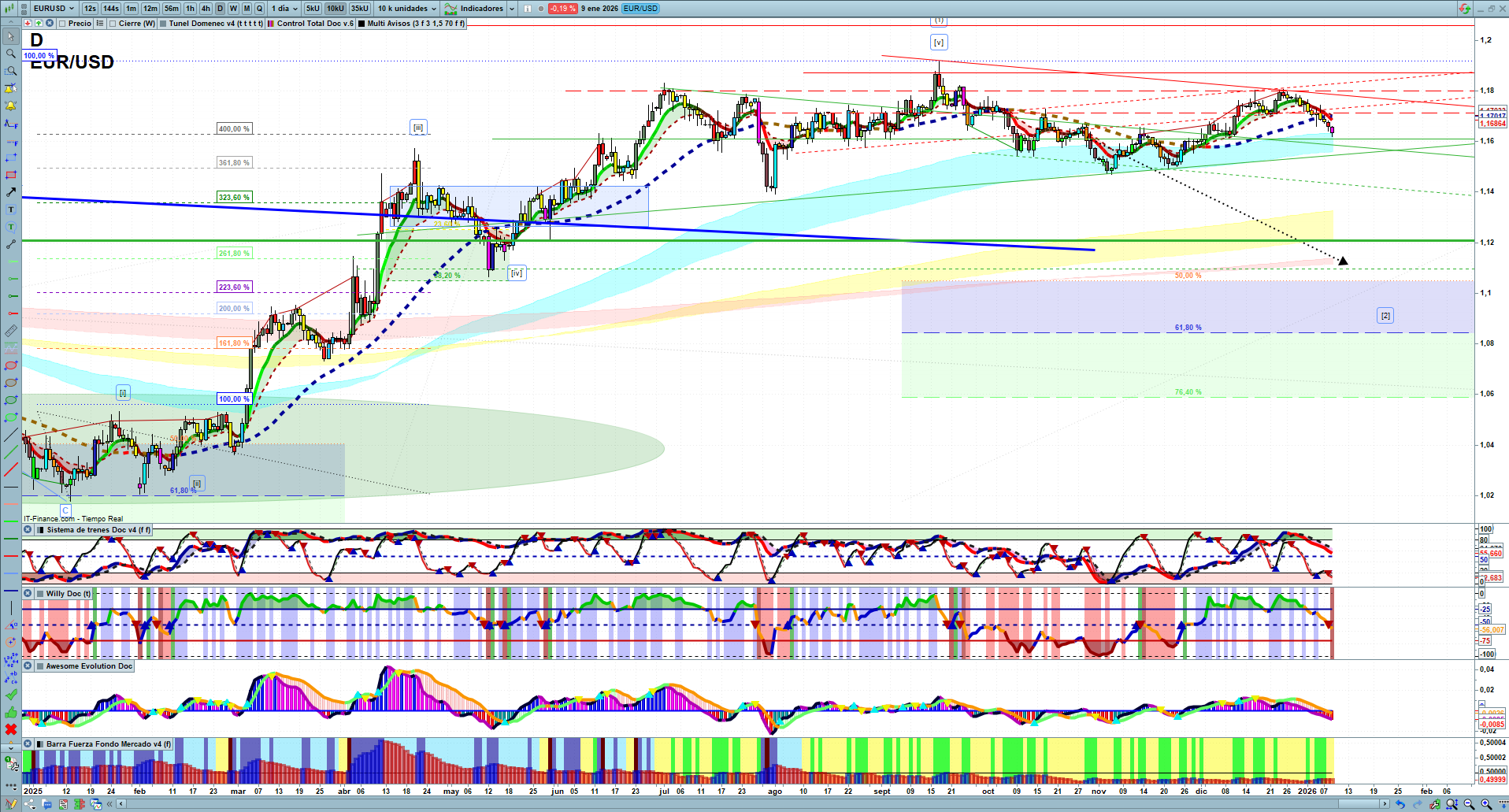
Task: Open the 10 k unidades dropdown
Action: coord(406,9)
